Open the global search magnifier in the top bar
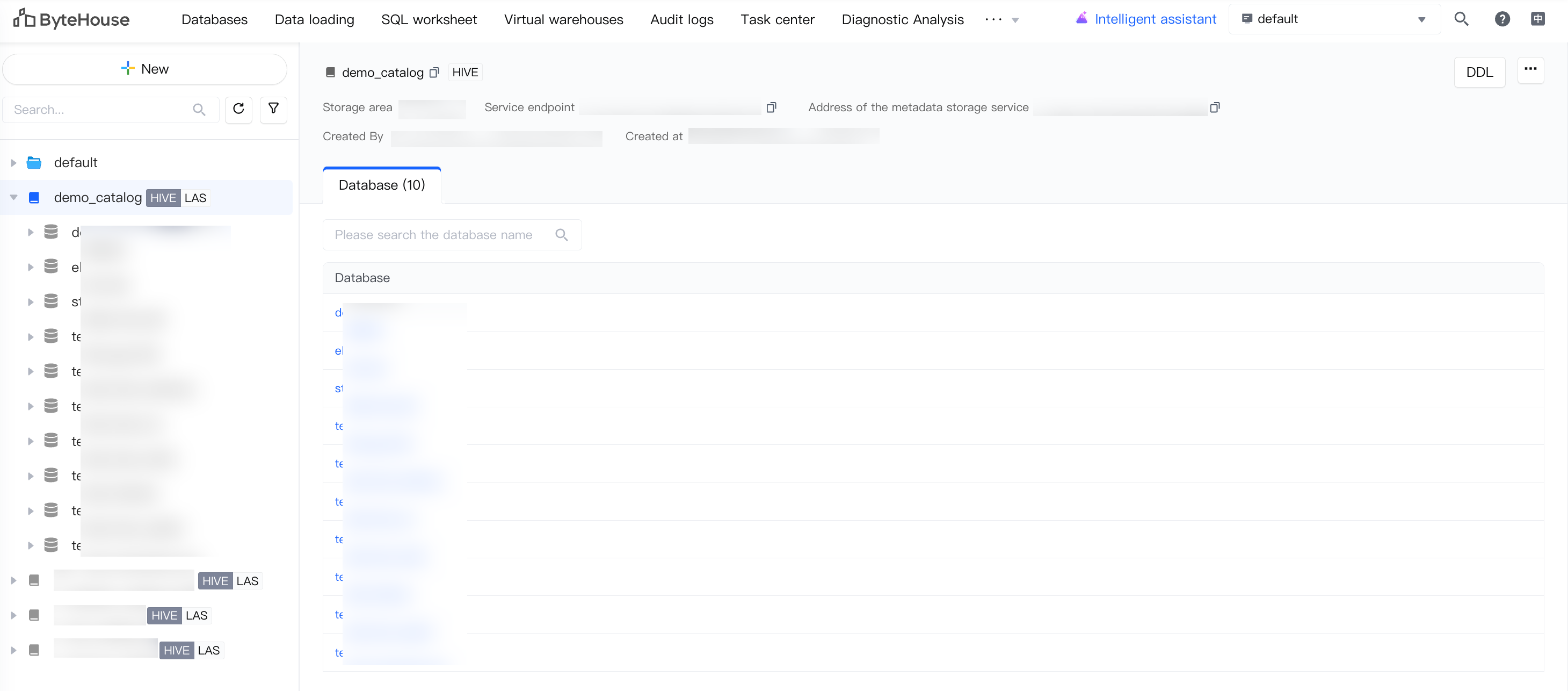 pyautogui.click(x=1461, y=19)
